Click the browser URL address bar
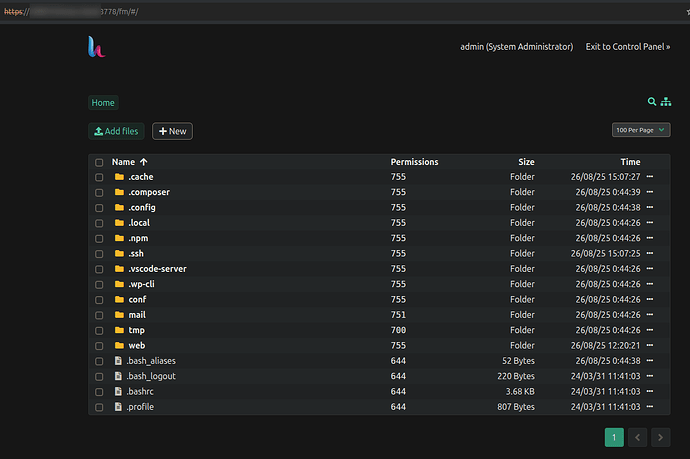690x459 pixels. point(343,11)
